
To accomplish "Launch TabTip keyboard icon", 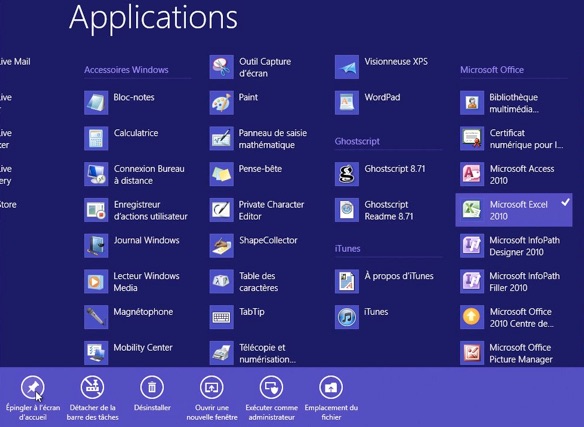I will point(222,317).
